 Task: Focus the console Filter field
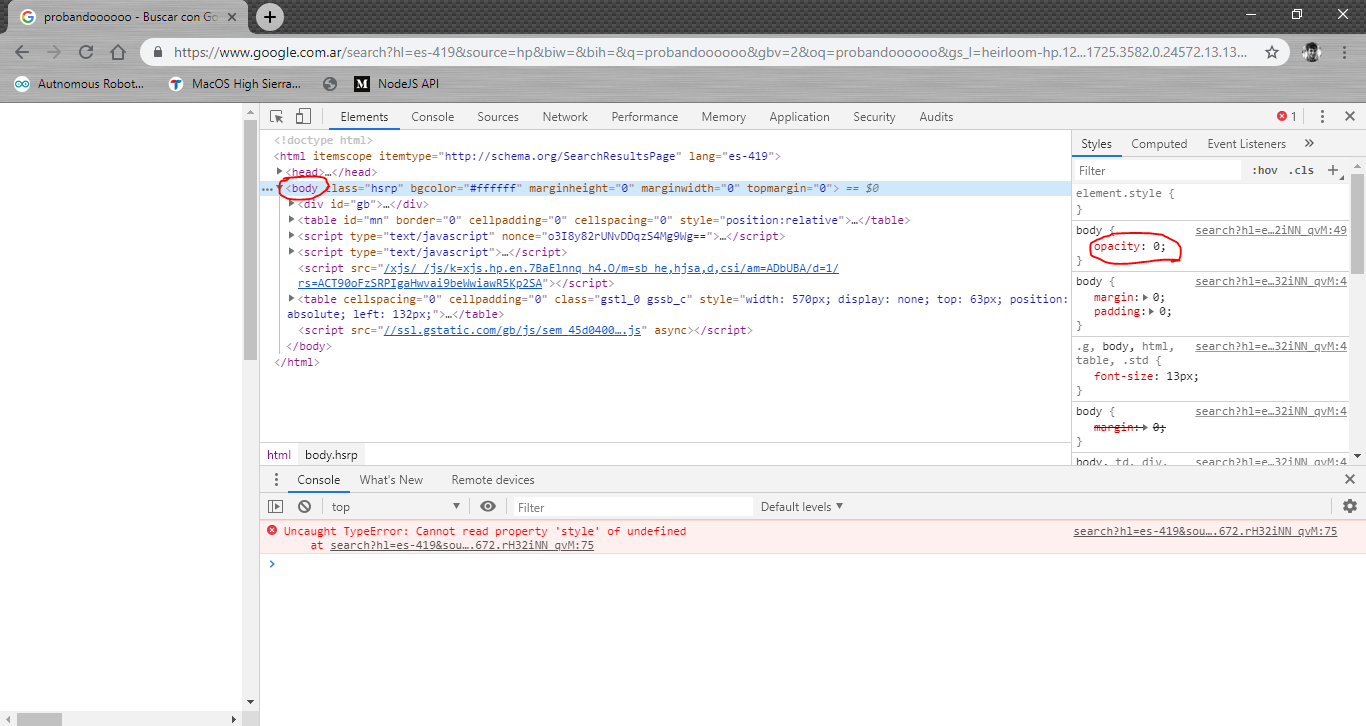coord(633,507)
